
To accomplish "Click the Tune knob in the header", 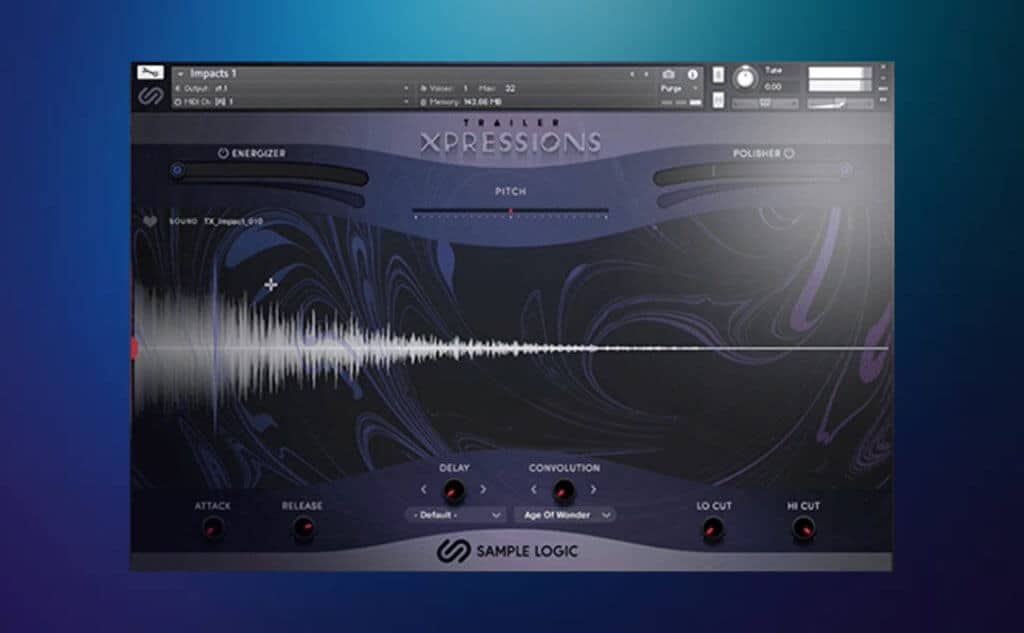I will [x=745, y=78].
